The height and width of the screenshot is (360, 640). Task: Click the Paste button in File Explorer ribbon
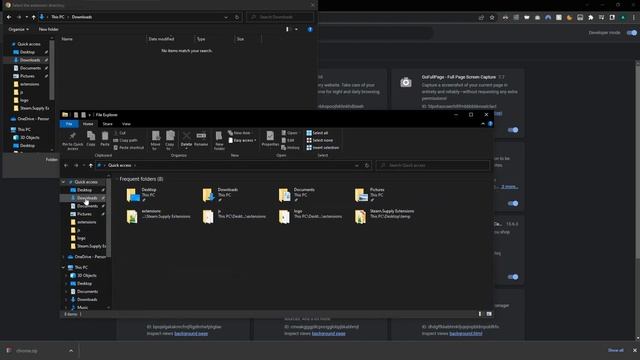tap(105, 139)
